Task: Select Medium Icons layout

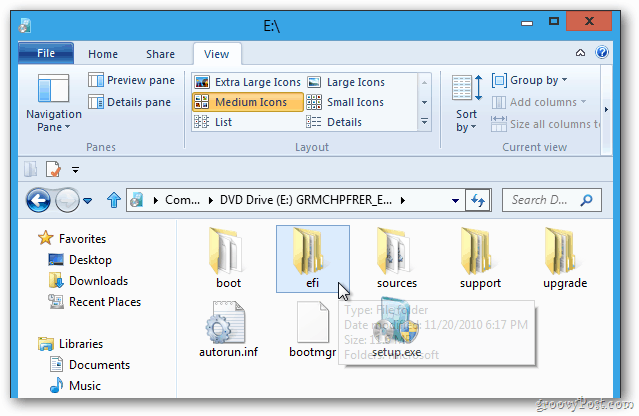Action: click(x=247, y=102)
